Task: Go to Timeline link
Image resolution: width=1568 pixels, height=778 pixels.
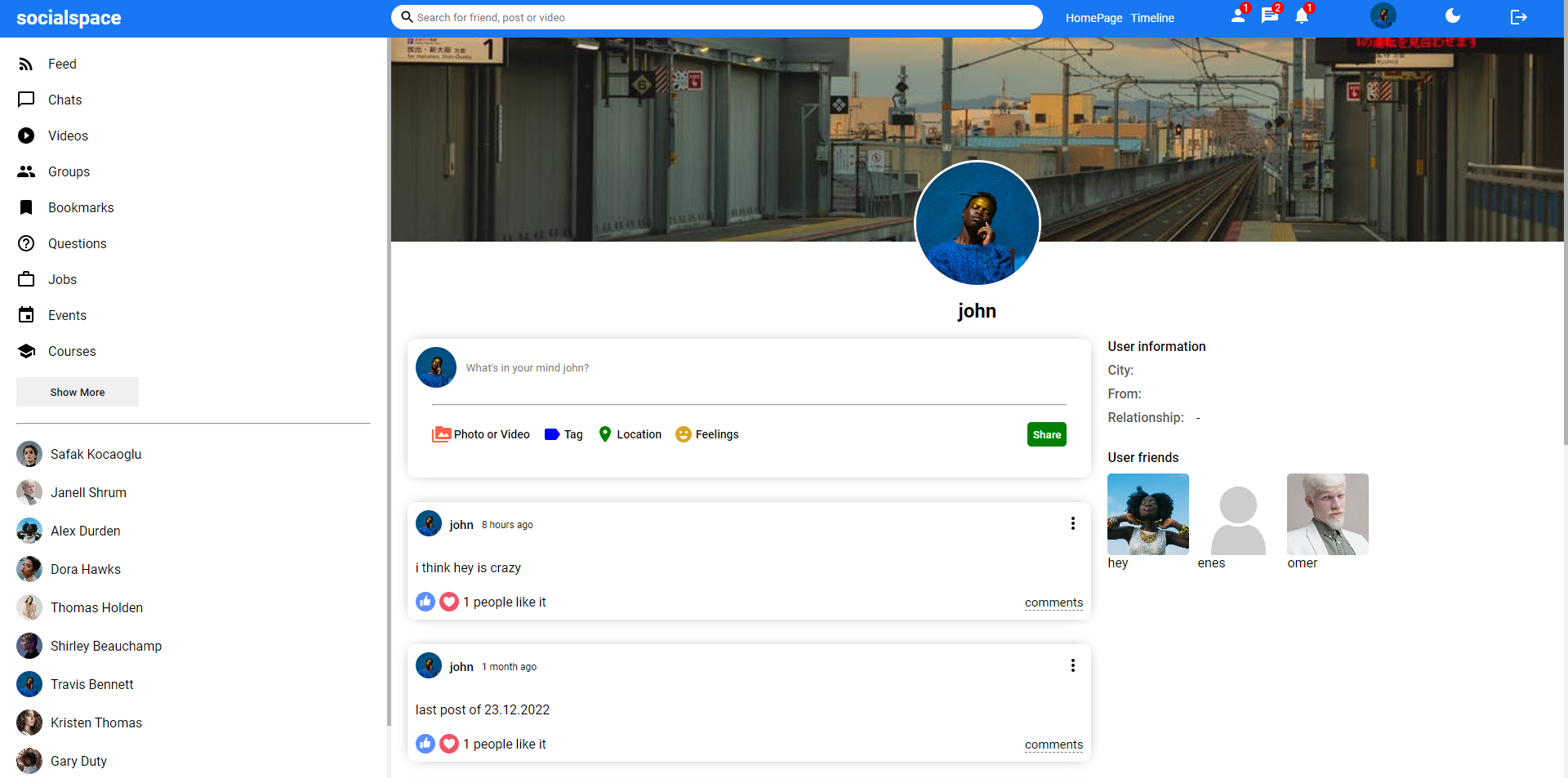Action: (1152, 18)
